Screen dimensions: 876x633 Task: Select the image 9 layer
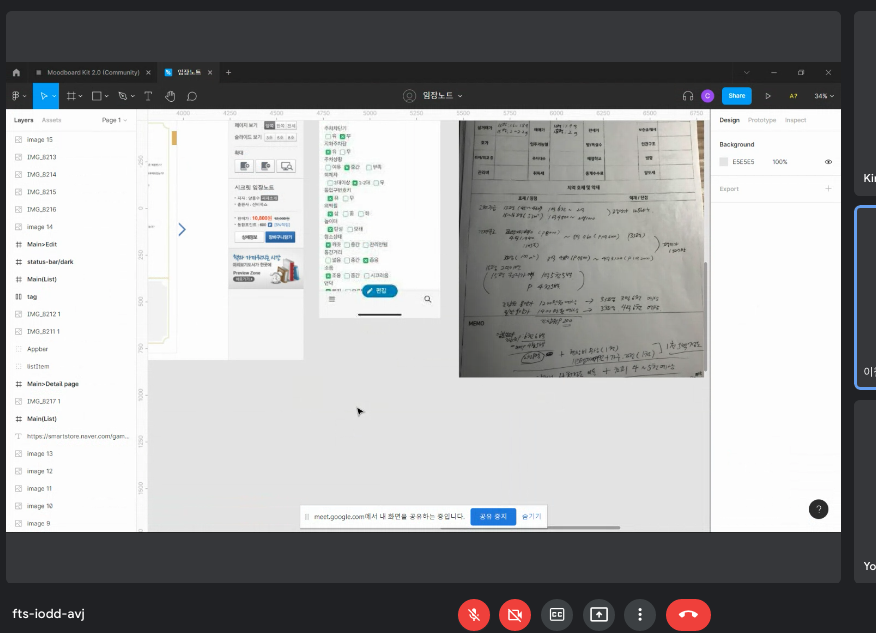pyautogui.click(x=72, y=523)
